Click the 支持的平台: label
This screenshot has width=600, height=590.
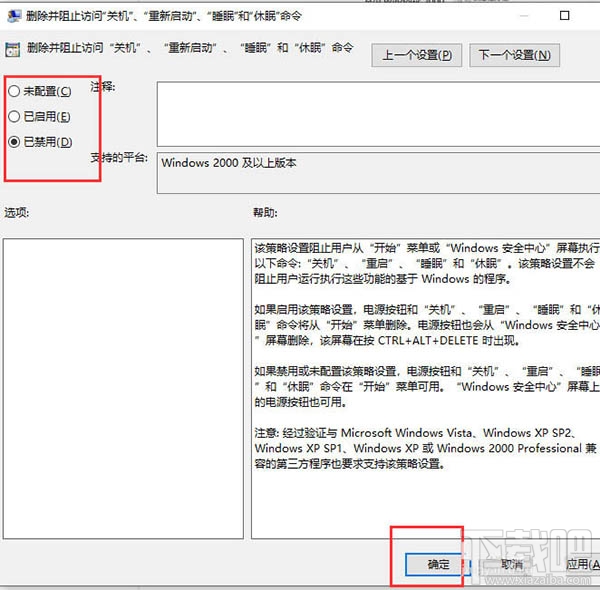click(119, 157)
